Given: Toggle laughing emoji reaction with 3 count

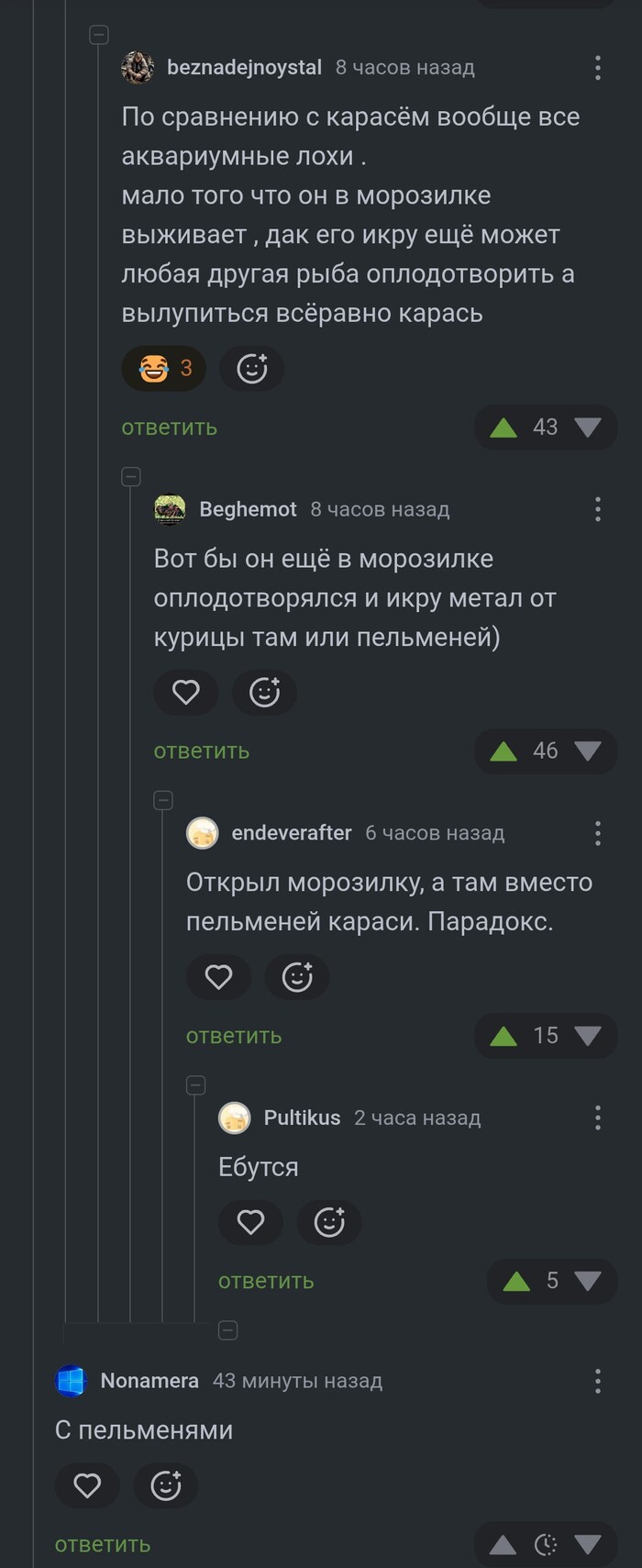Looking at the screenshot, I should (164, 369).
